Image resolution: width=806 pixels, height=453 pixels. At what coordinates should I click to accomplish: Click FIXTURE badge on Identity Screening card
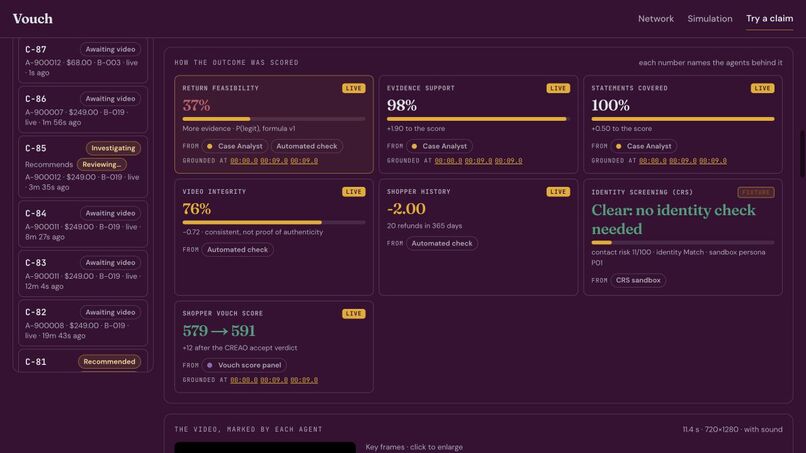[756, 192]
